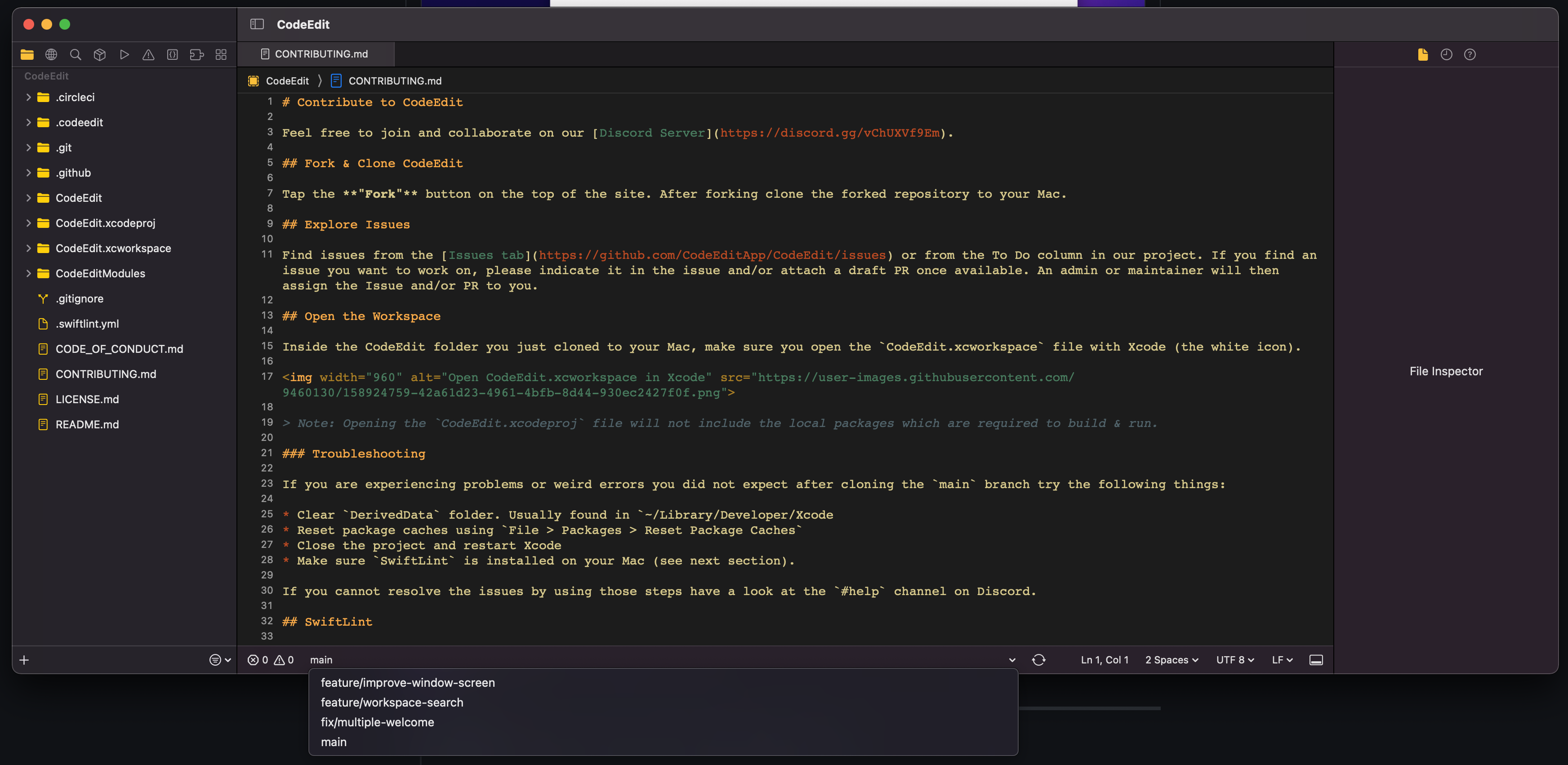Viewport: 1568px width, 765px height.
Task: Expand the .github folder in the sidebar
Action: click(28, 172)
